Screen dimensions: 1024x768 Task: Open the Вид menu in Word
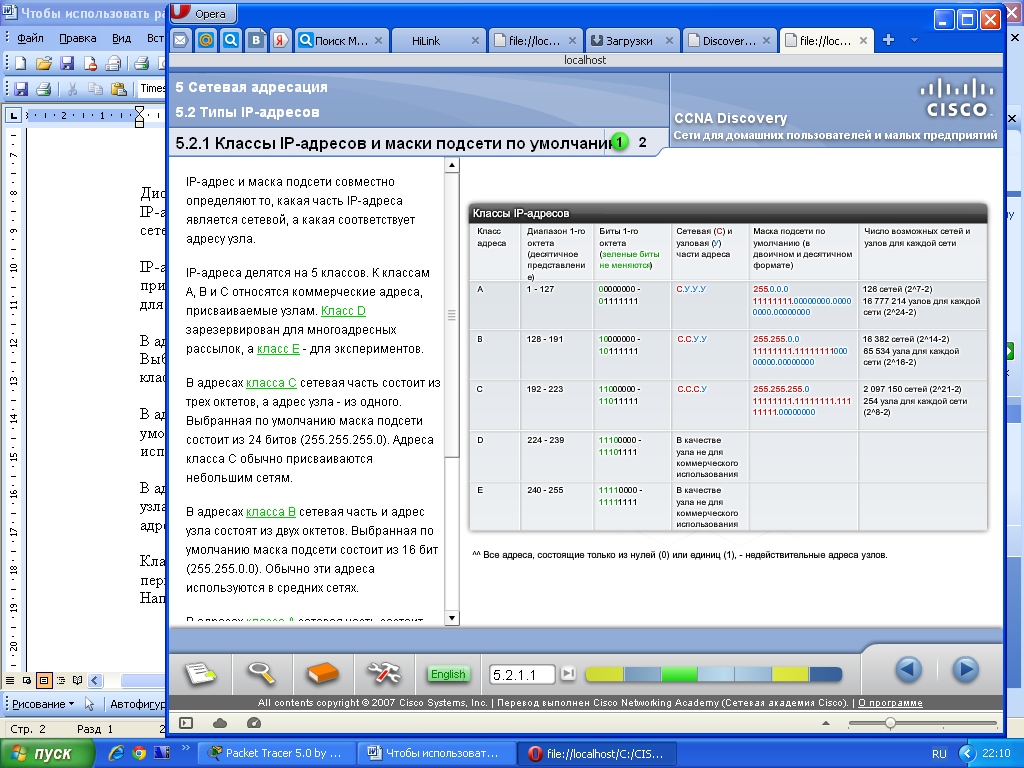pos(121,38)
